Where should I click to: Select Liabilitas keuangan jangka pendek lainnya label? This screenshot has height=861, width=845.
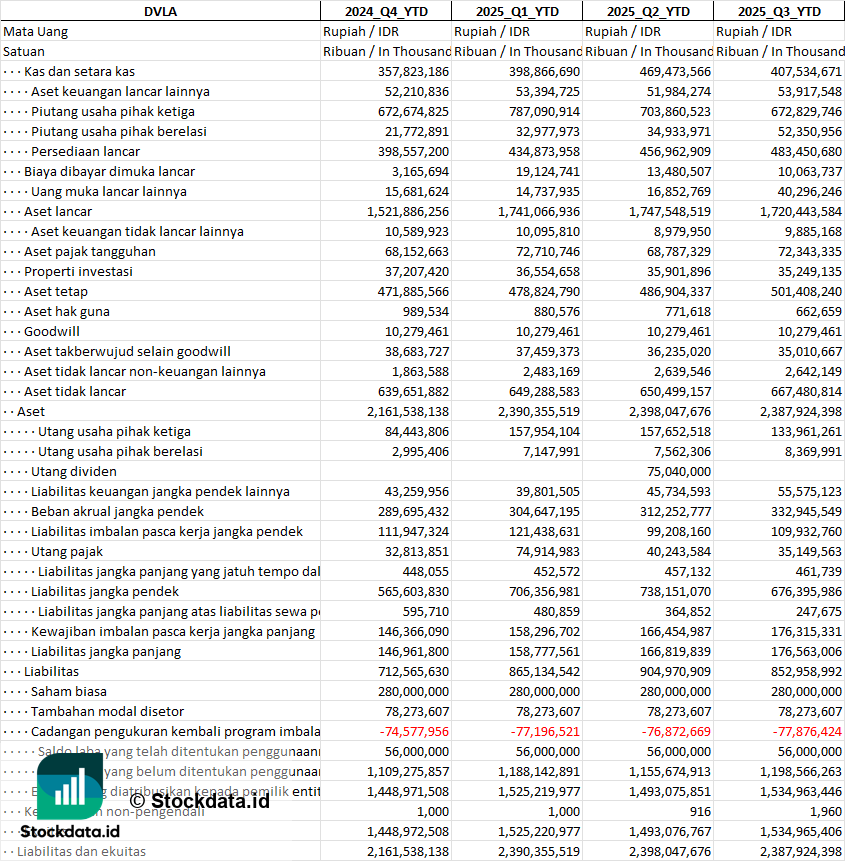point(160,492)
